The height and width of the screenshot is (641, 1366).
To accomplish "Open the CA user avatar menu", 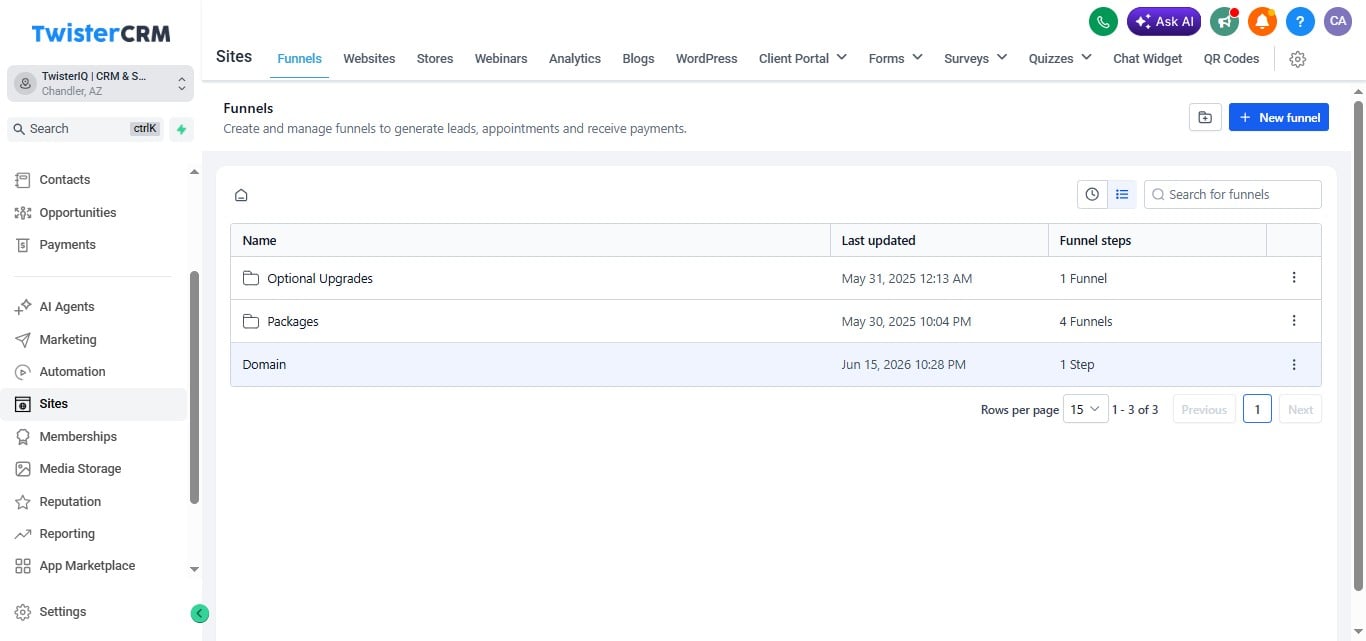I will click(x=1338, y=21).
